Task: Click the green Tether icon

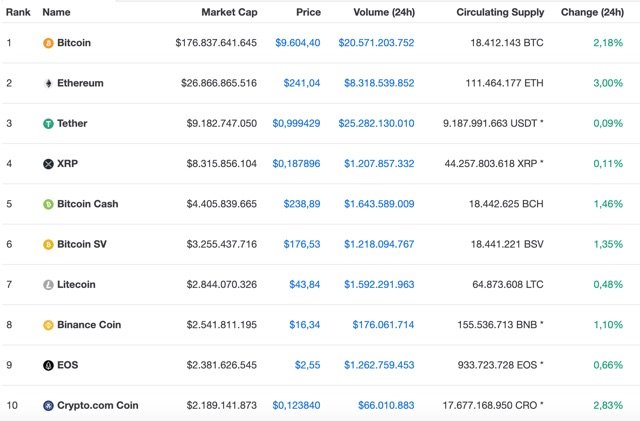Action: point(48,124)
